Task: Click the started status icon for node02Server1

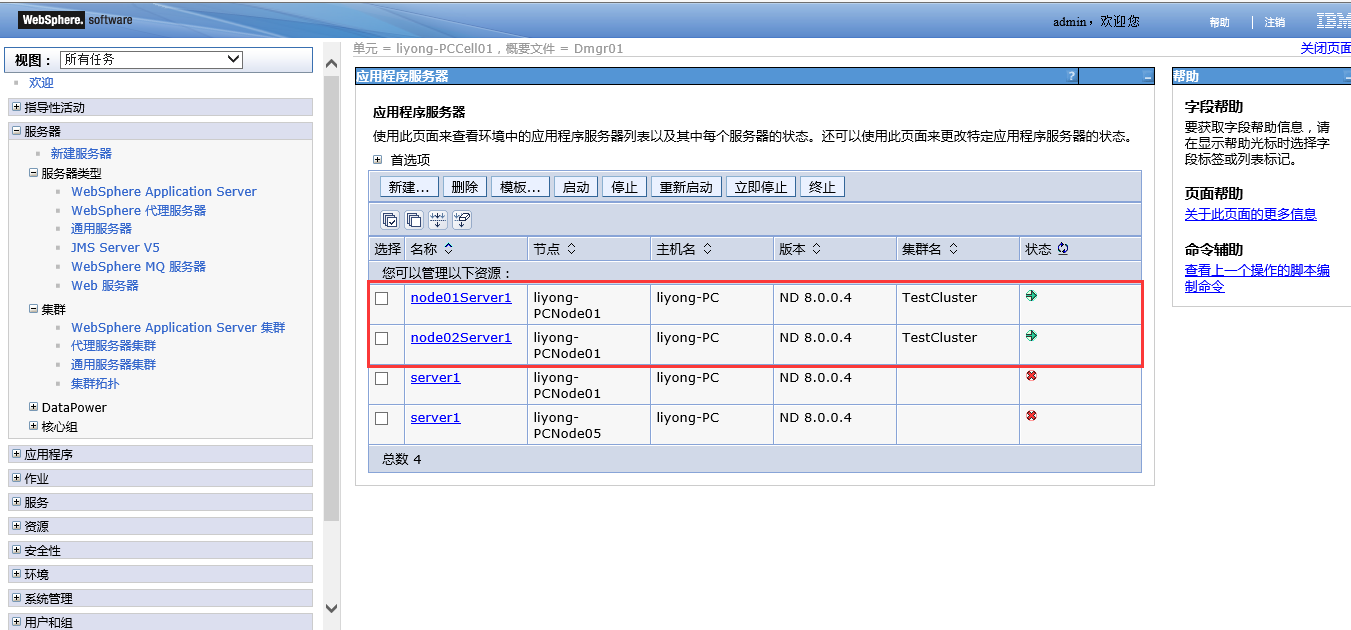Action: click(x=1031, y=336)
